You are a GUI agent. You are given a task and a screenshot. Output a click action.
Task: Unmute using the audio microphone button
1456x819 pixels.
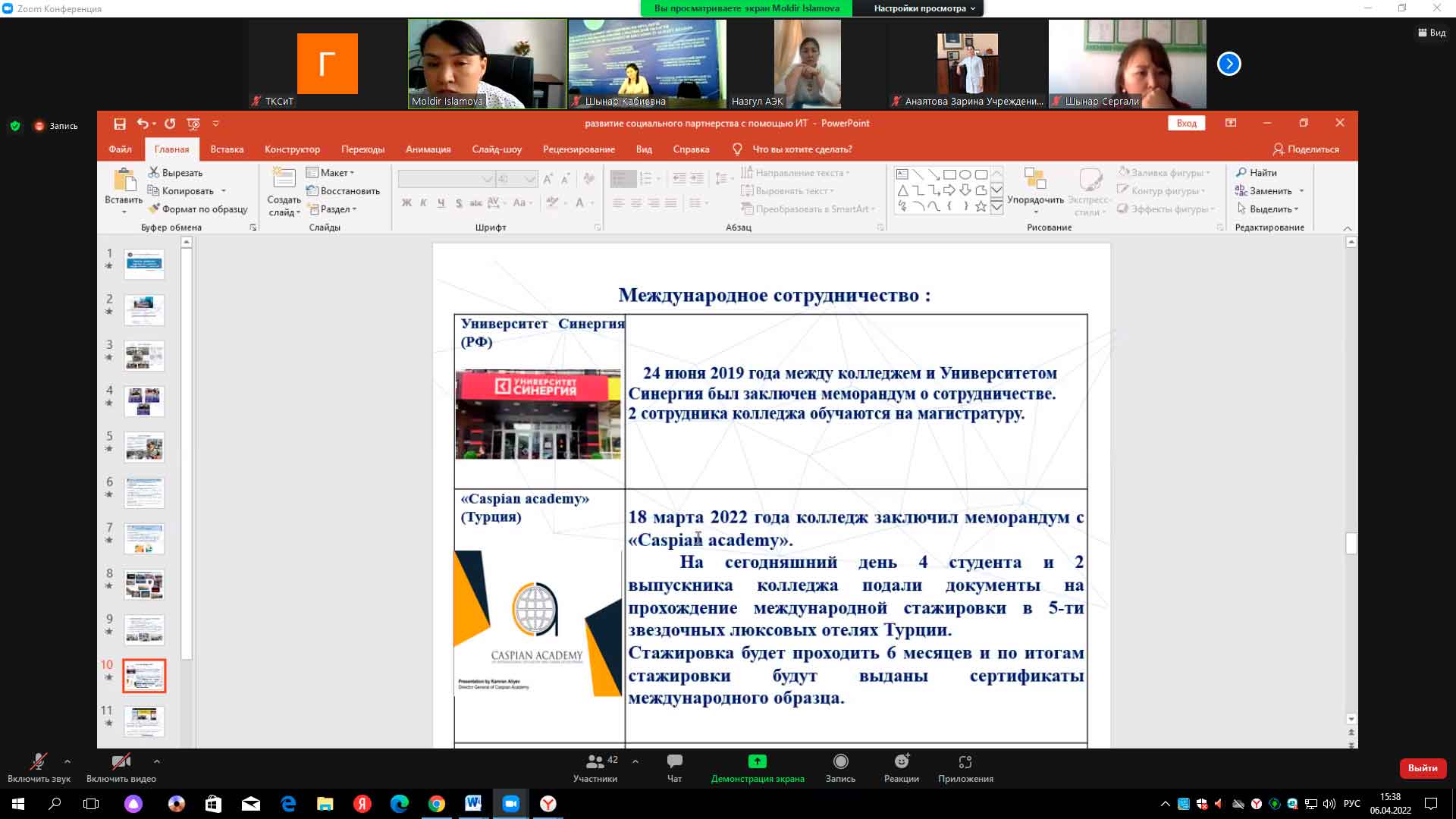38,762
